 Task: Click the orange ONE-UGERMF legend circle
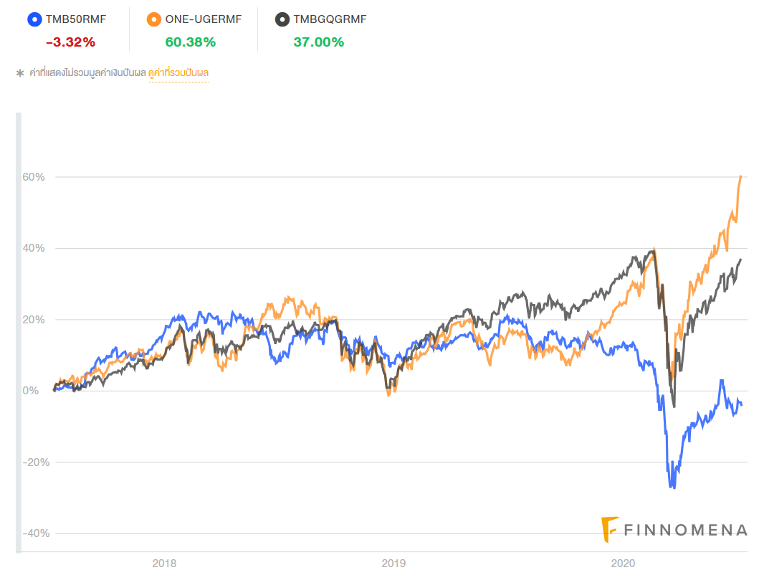[152, 19]
